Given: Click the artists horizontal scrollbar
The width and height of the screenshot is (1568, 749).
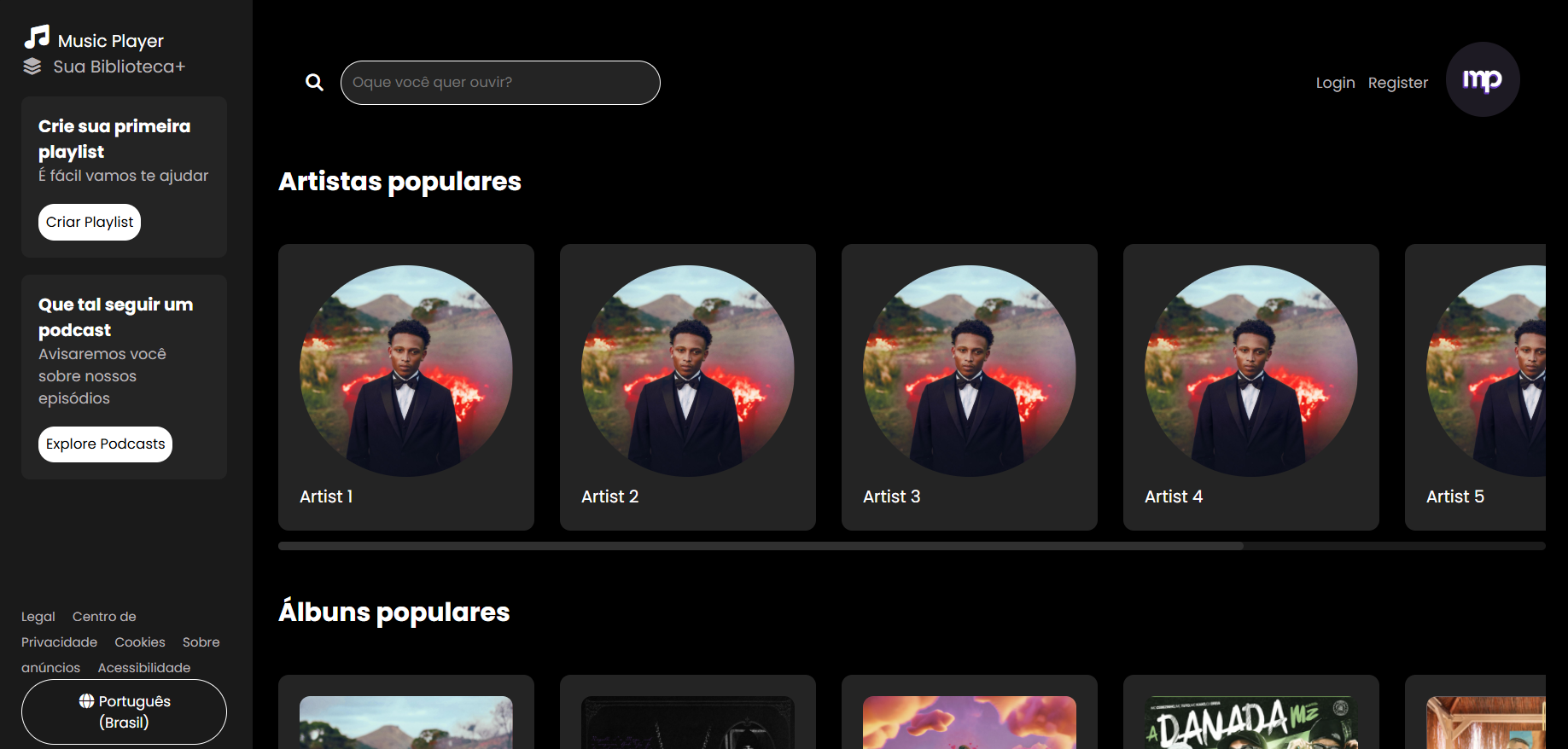Looking at the screenshot, I should pos(761,546).
